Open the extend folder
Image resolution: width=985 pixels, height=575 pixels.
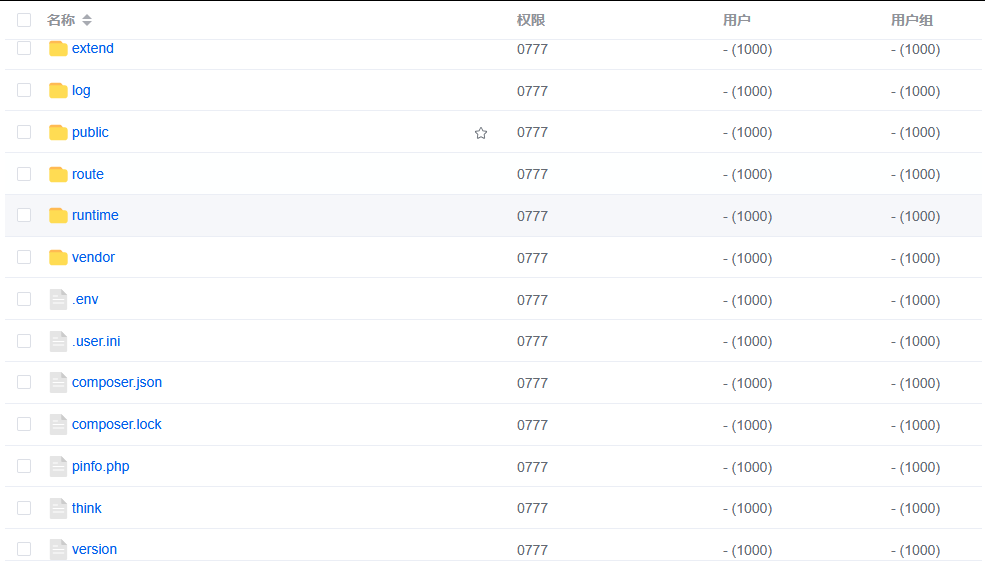[92, 49]
